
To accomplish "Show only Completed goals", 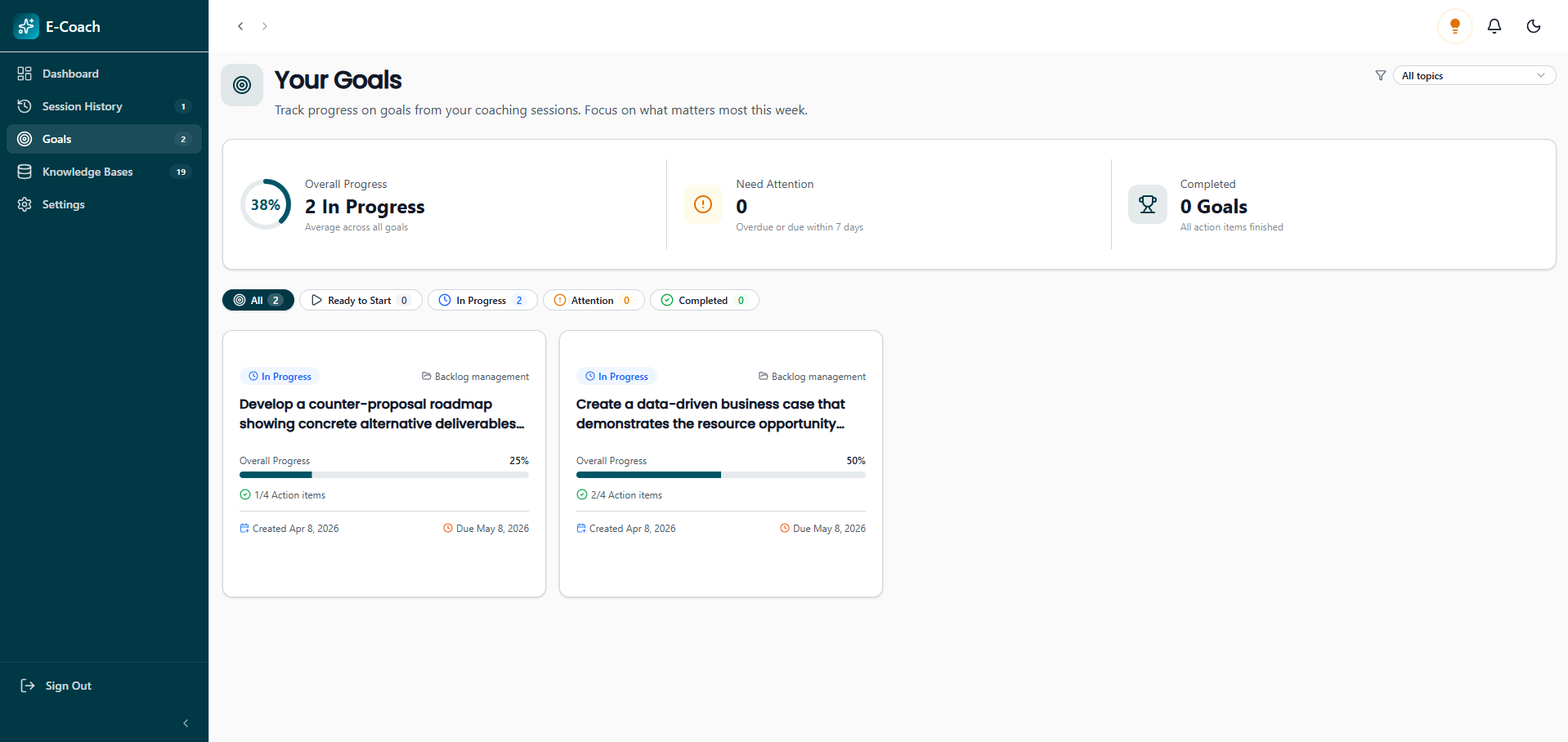I will pos(704,300).
